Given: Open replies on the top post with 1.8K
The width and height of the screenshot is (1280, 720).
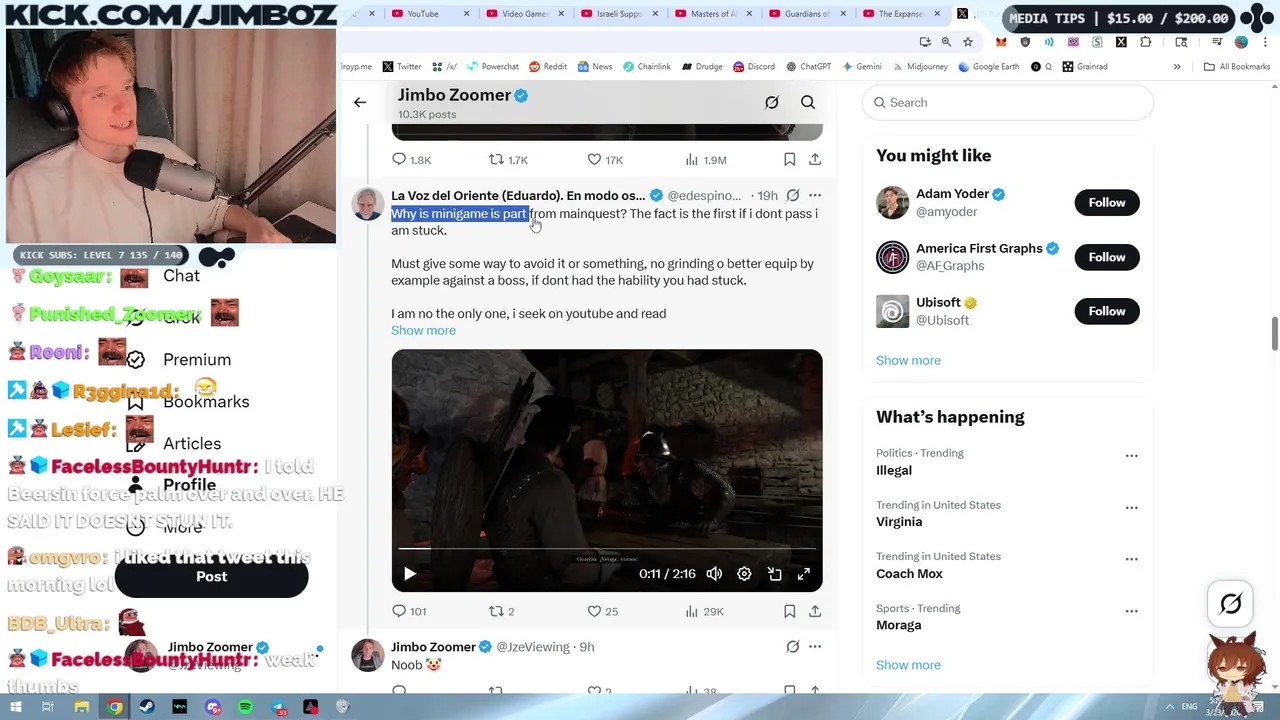Looking at the screenshot, I should click(411, 160).
